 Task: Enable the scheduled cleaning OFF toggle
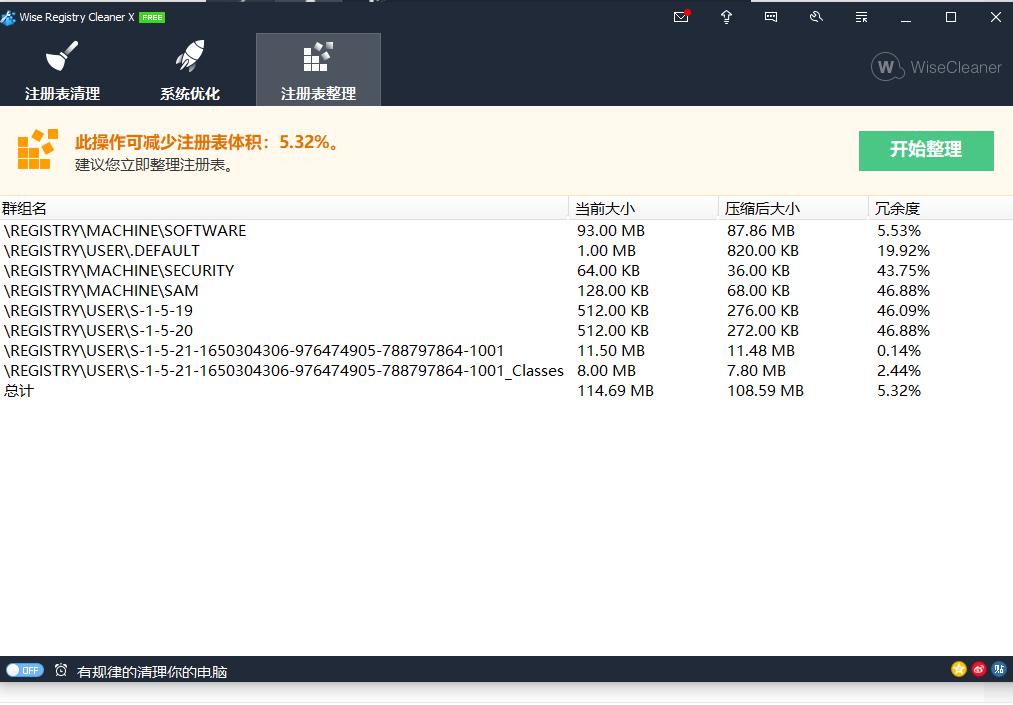point(24,670)
